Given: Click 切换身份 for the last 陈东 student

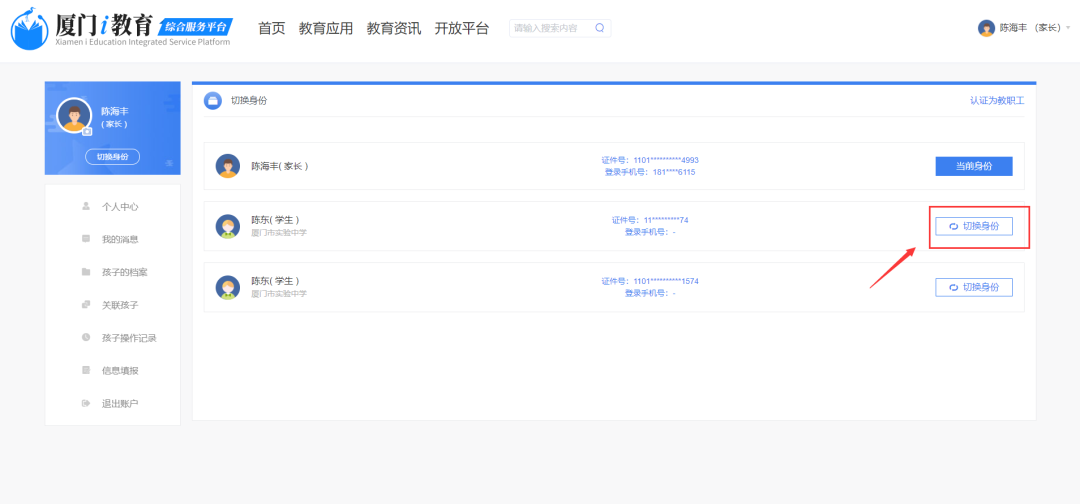Looking at the screenshot, I should click(973, 287).
